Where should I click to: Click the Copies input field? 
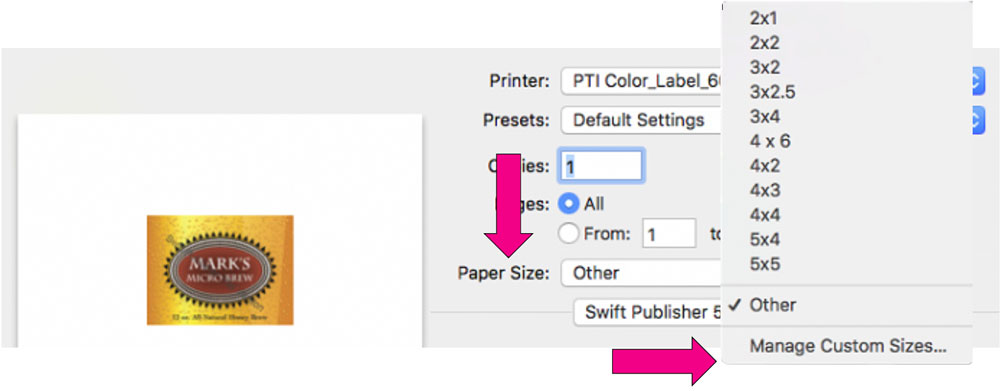(601, 166)
